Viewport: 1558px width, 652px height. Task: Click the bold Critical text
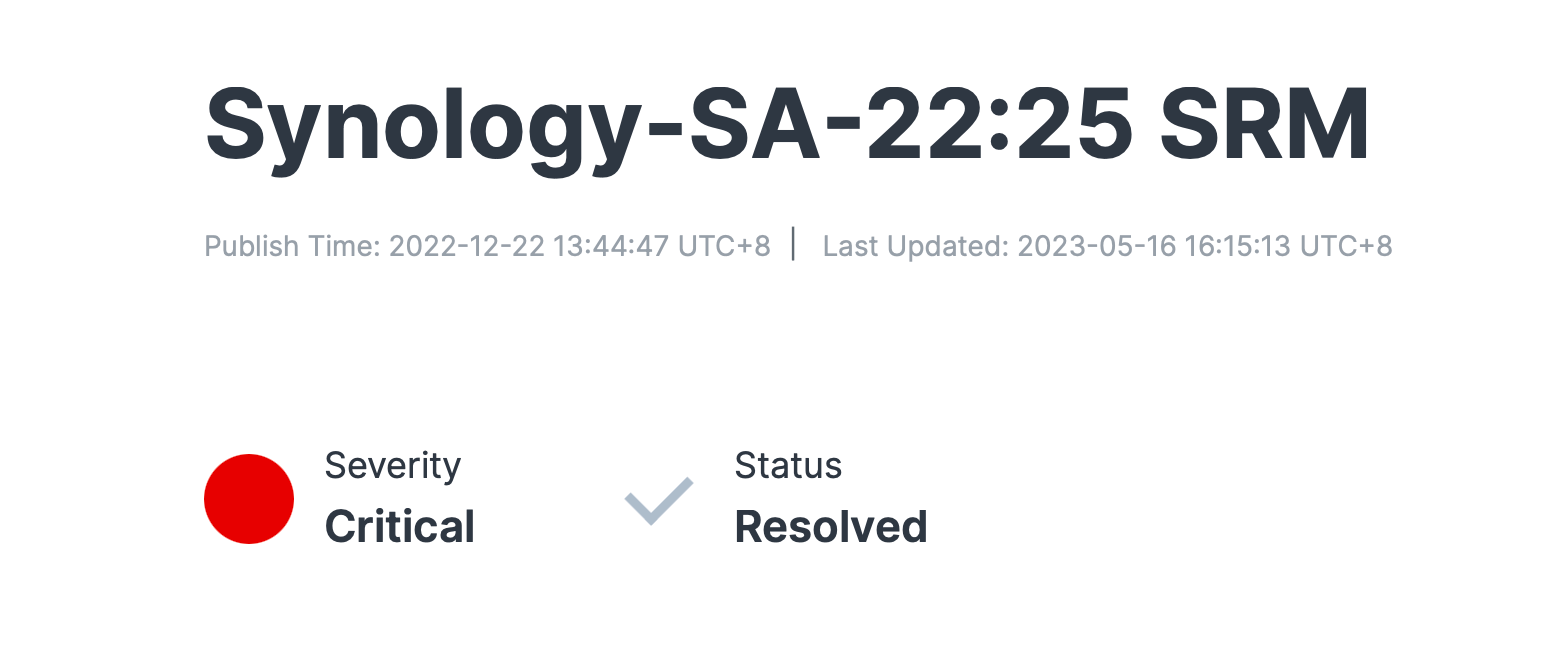400,527
